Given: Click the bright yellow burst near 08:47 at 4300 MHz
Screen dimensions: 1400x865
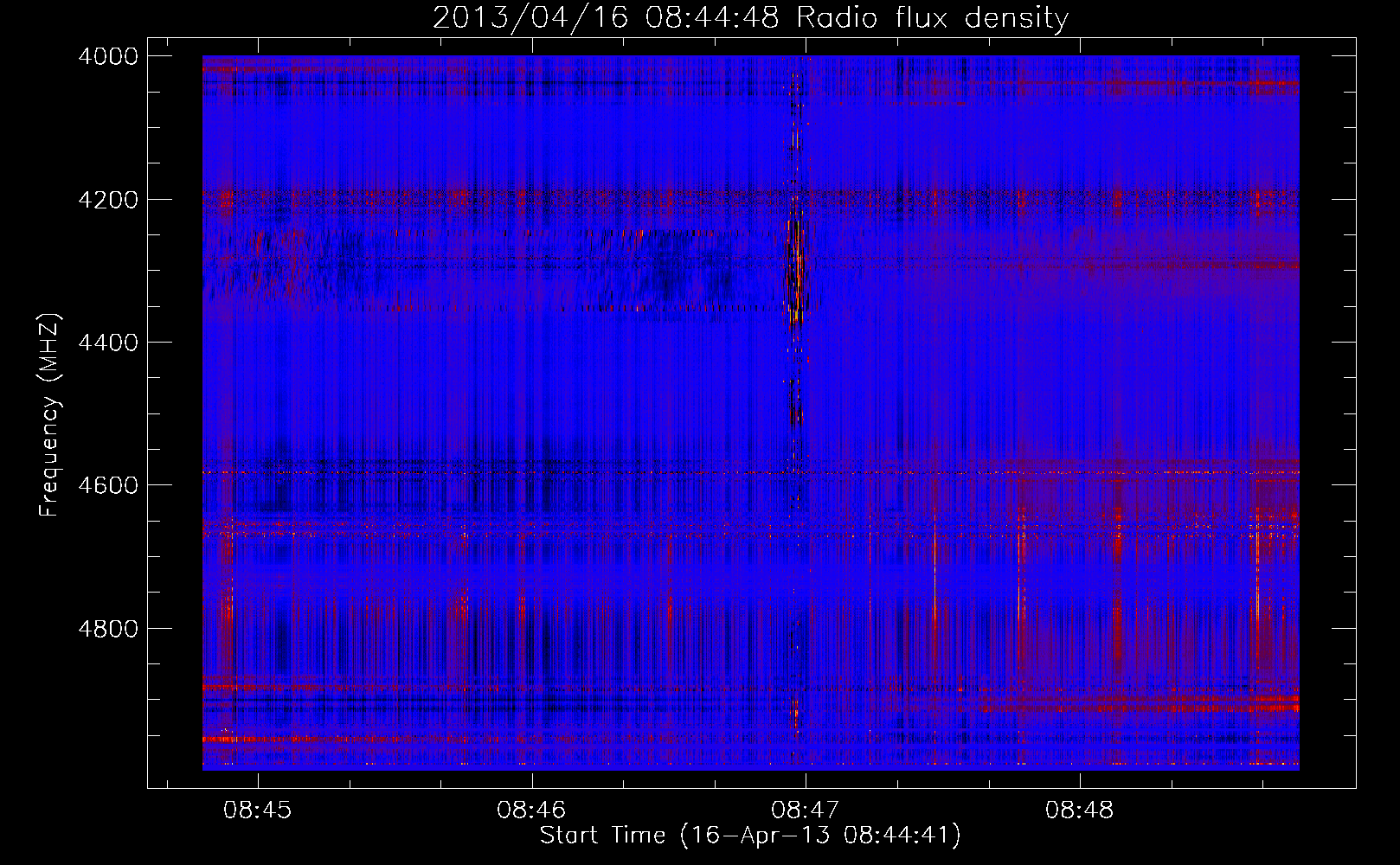Looking at the screenshot, I should click(x=796, y=272).
